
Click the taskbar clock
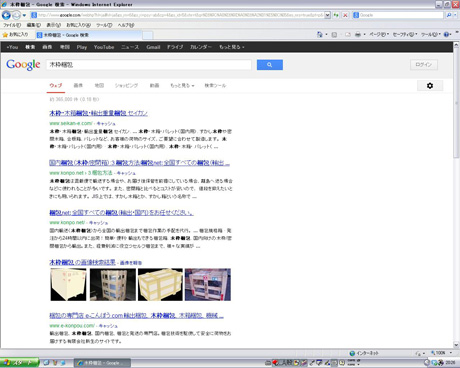[450, 362]
